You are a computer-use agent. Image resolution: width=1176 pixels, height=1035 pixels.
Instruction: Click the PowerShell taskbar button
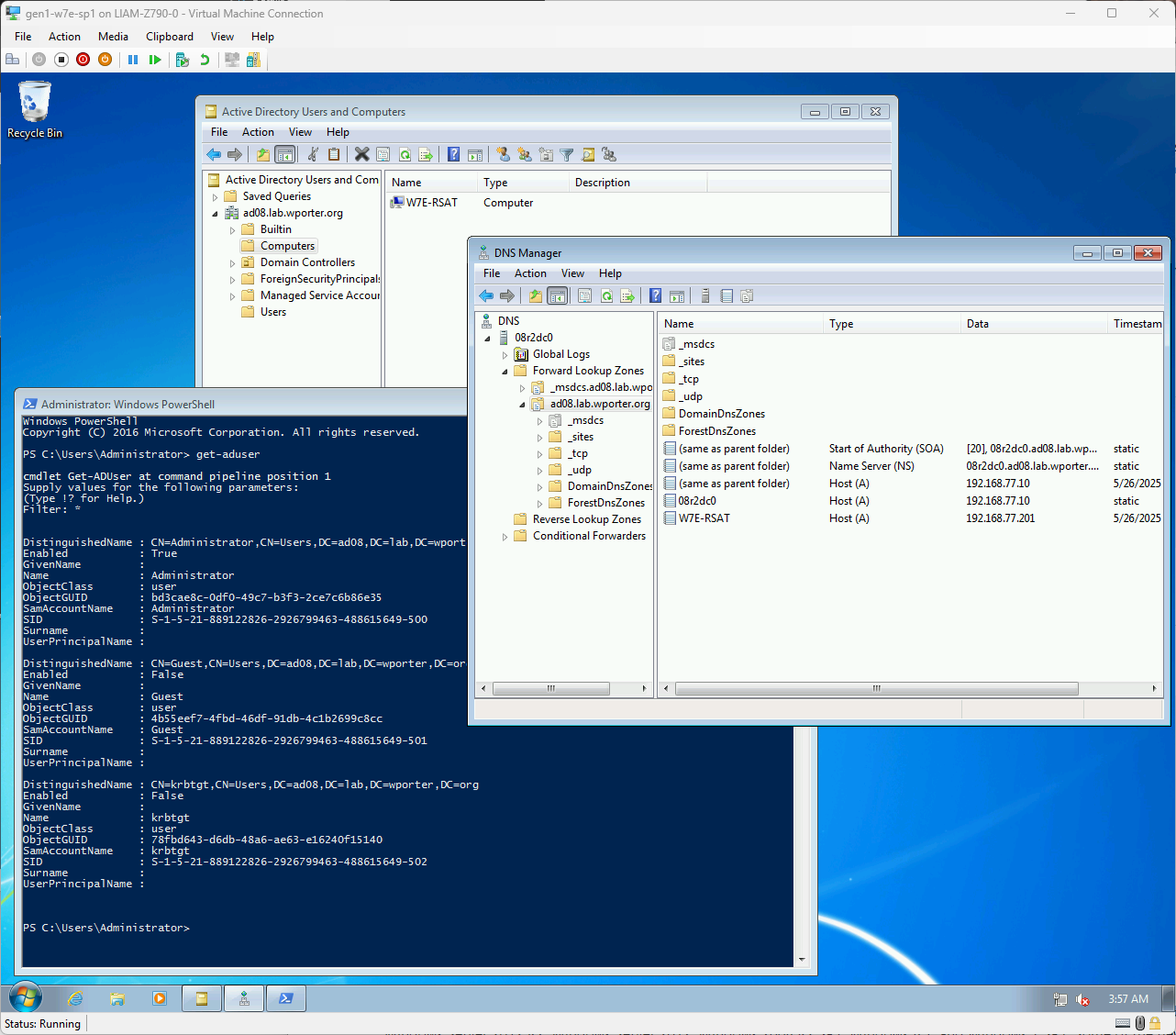tap(286, 998)
